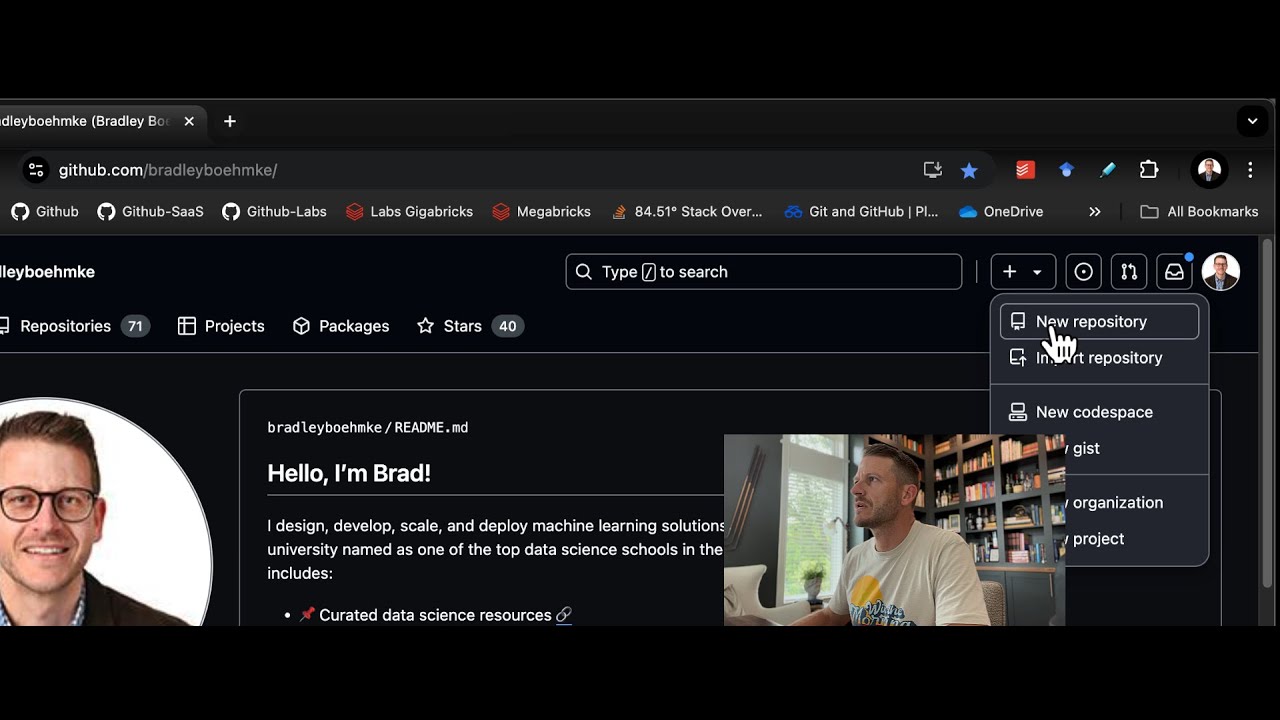
Task: Open a new browser tab
Action: [x=230, y=121]
